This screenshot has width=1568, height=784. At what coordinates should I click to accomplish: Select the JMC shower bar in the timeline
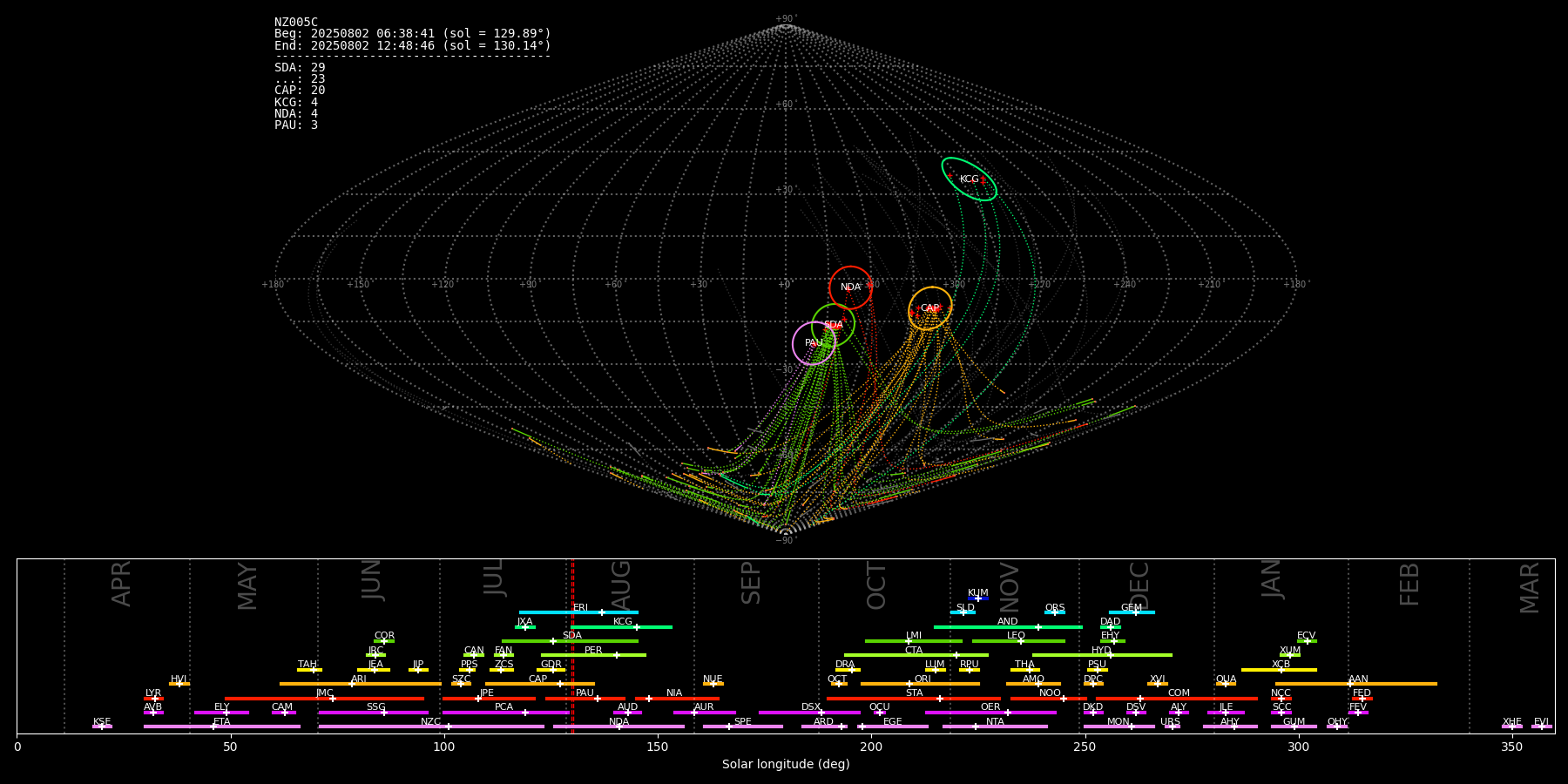(325, 698)
